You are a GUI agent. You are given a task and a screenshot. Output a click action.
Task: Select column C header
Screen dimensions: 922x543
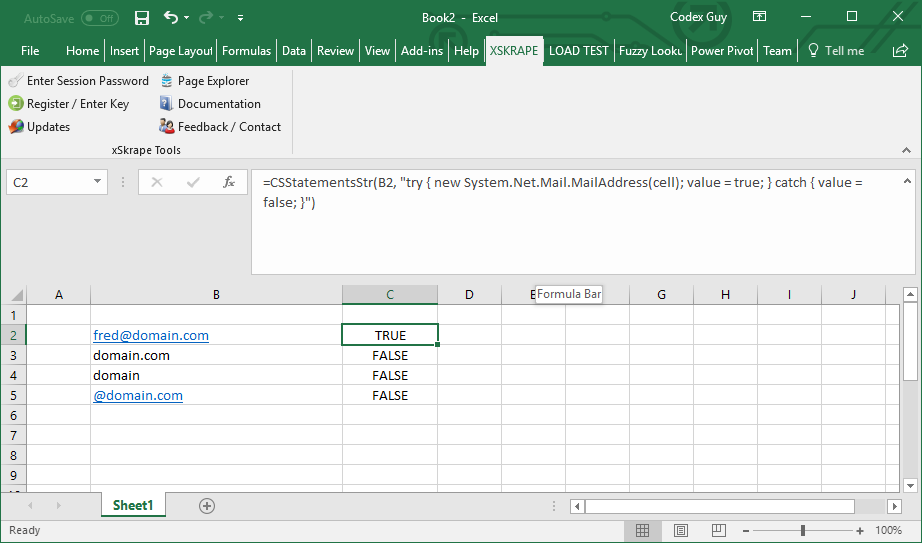[x=390, y=295]
